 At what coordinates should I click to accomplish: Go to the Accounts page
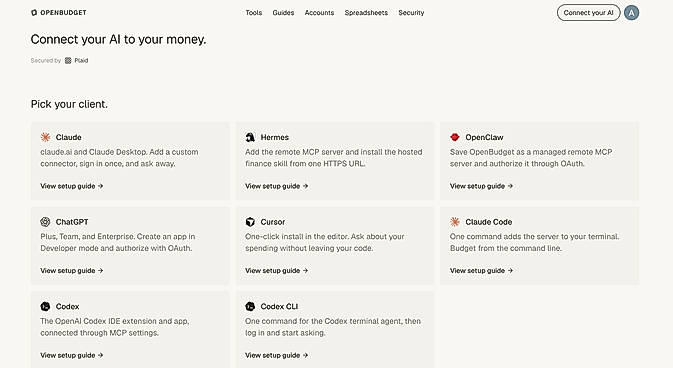(x=319, y=13)
